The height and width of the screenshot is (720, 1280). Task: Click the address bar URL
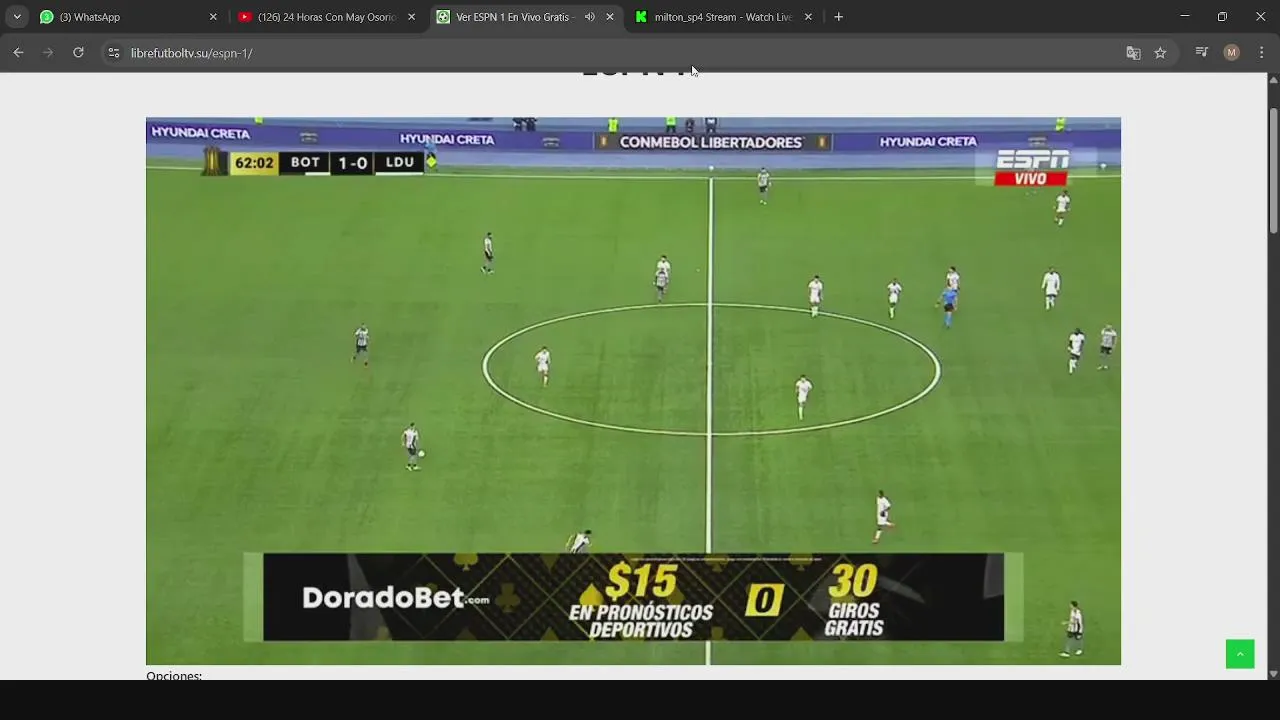point(191,53)
